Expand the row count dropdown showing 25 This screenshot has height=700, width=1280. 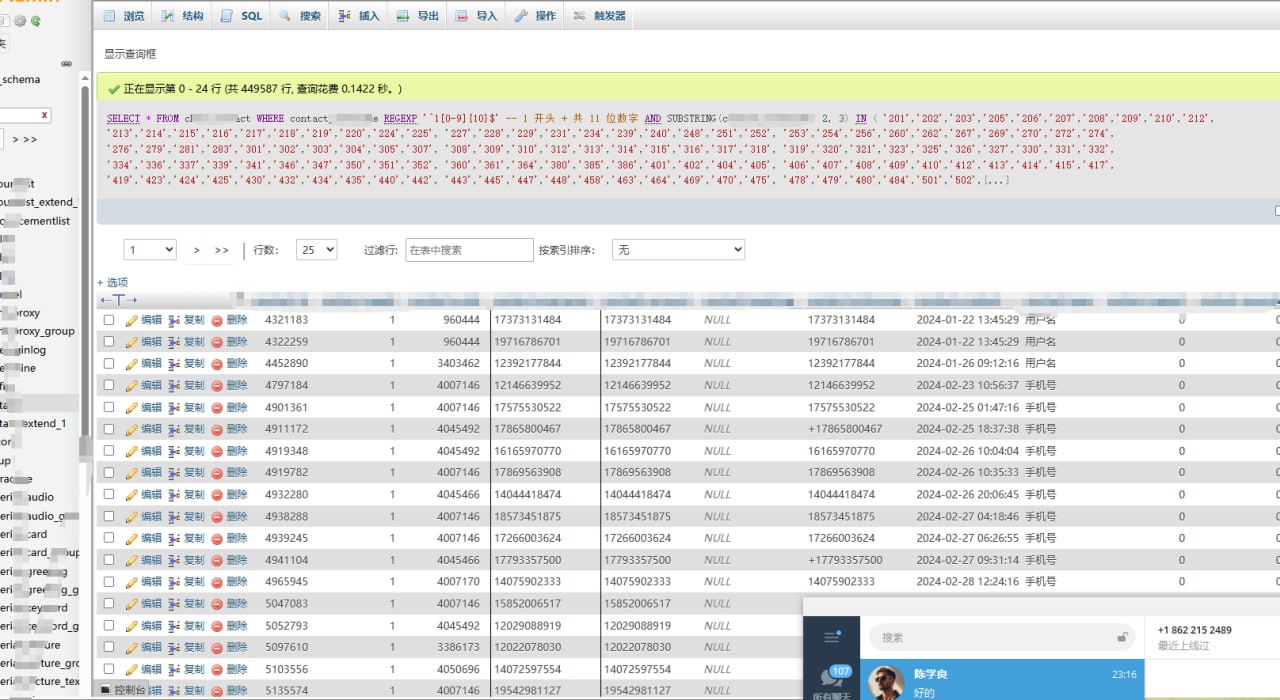click(317, 250)
